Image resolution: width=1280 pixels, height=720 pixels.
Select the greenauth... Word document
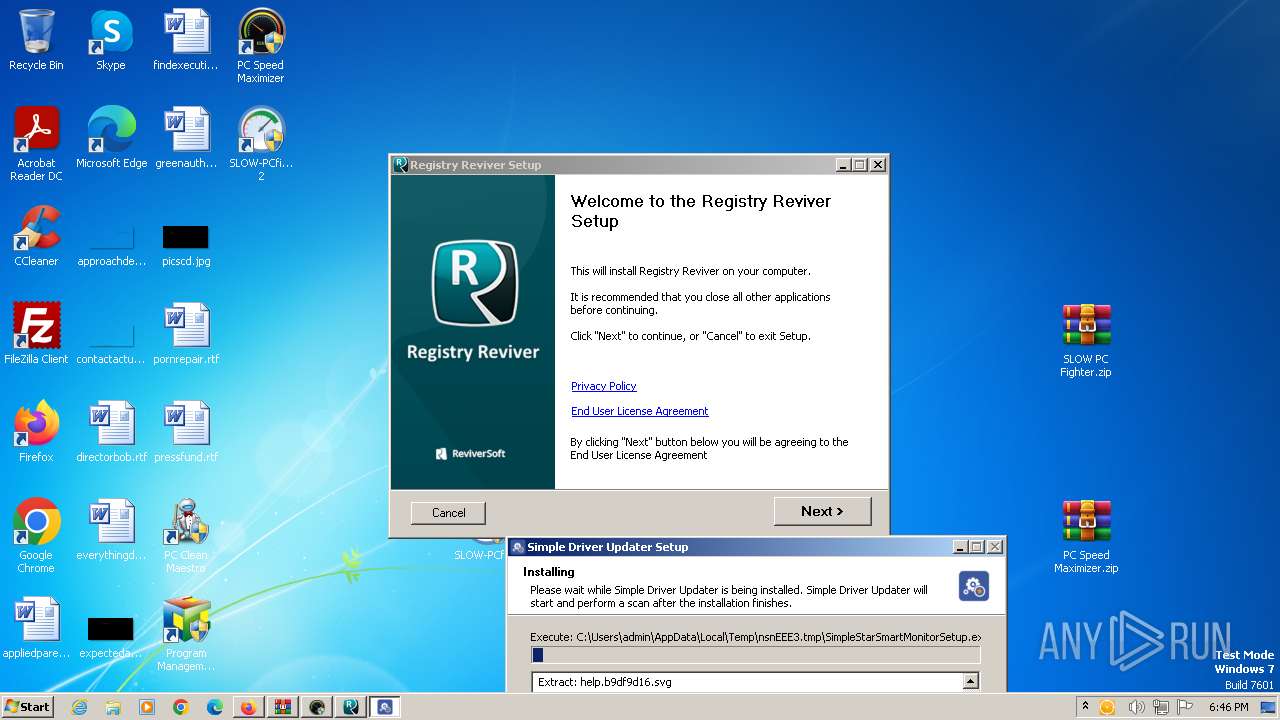coord(186,139)
